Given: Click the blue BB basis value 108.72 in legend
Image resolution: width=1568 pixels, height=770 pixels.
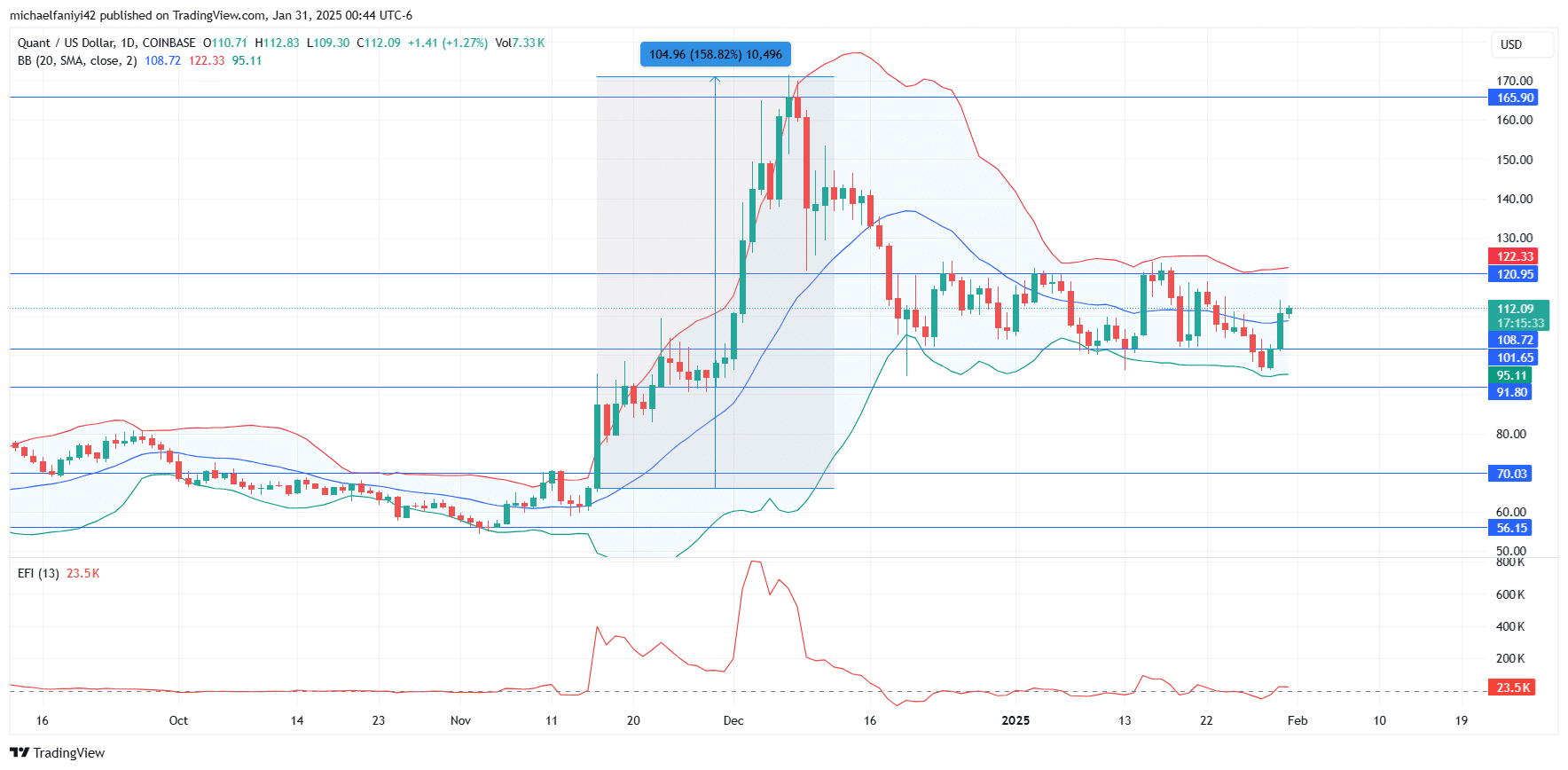Looking at the screenshot, I should click(x=162, y=60).
